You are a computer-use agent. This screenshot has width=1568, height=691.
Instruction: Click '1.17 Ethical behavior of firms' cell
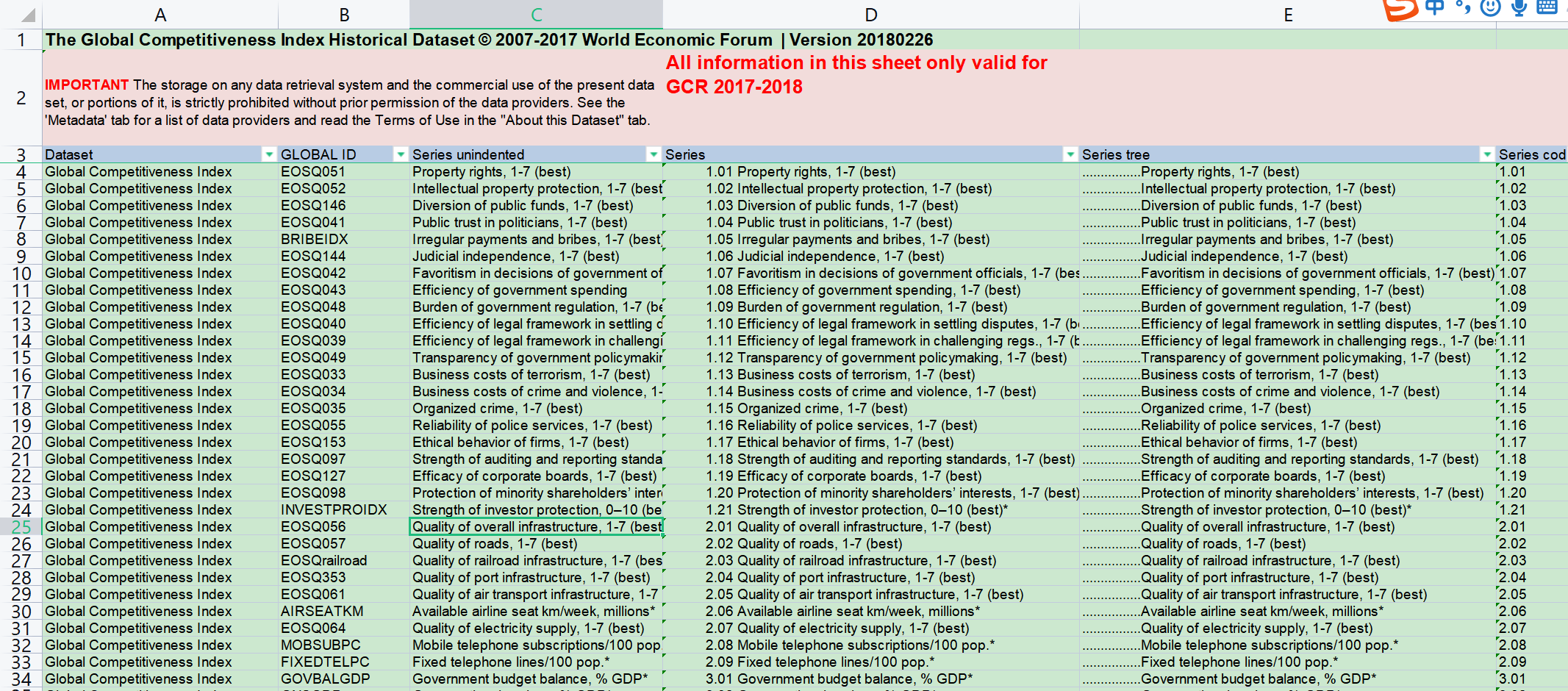pyautogui.click(x=871, y=442)
